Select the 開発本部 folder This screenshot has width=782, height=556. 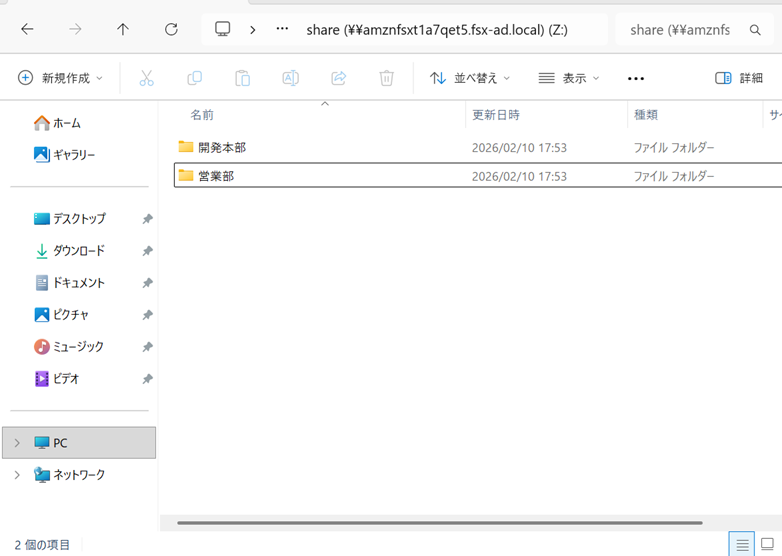[x=222, y=147]
